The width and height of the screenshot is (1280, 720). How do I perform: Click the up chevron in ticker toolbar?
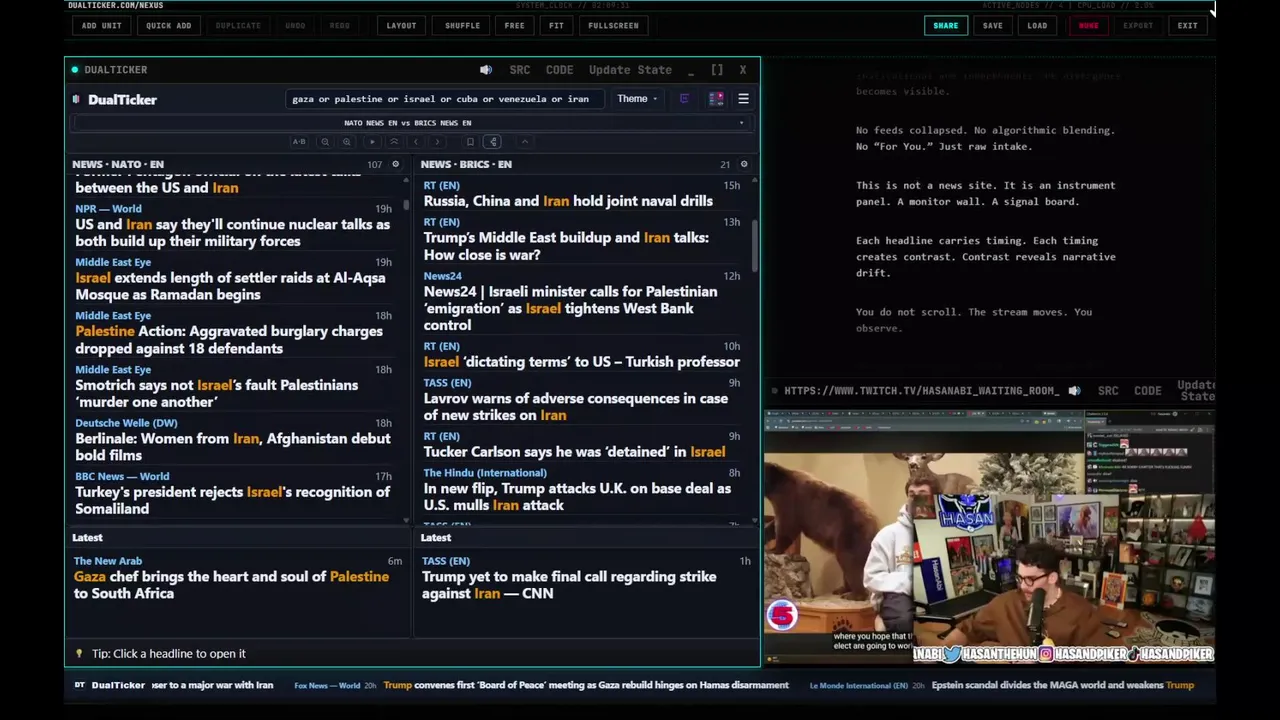[524, 142]
